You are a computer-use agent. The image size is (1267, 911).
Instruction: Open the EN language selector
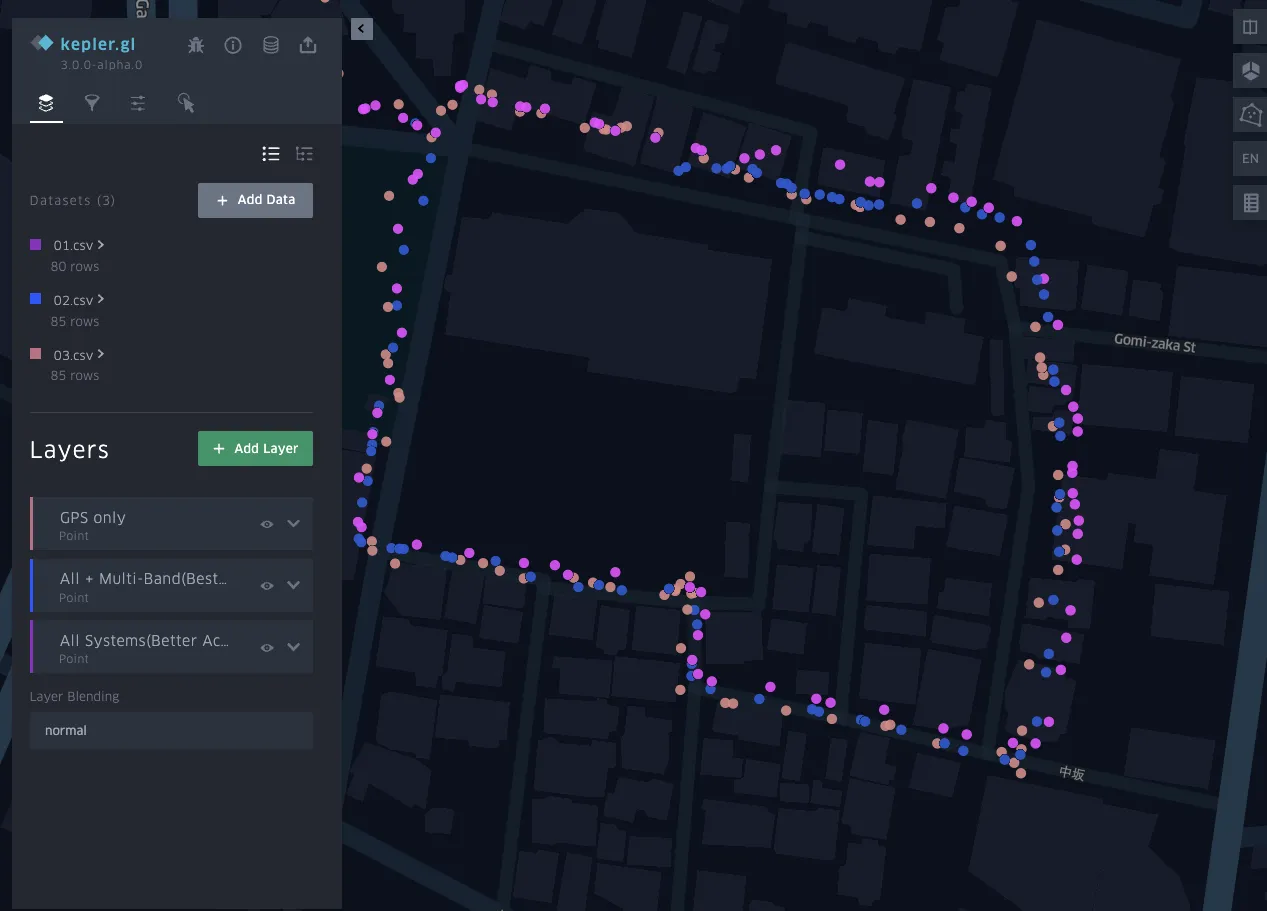[1250, 159]
